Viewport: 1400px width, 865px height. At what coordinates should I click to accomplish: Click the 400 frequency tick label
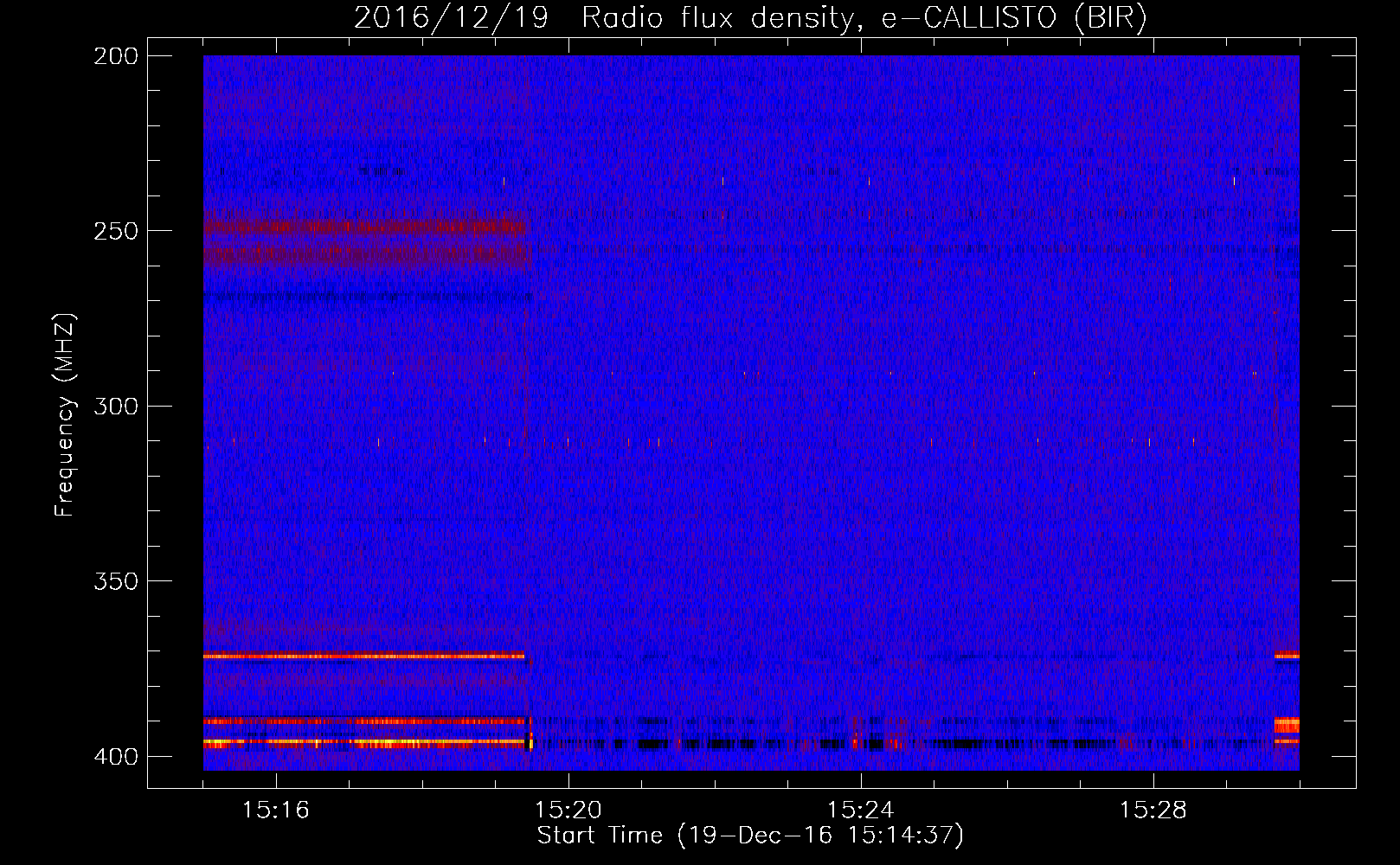point(115,757)
